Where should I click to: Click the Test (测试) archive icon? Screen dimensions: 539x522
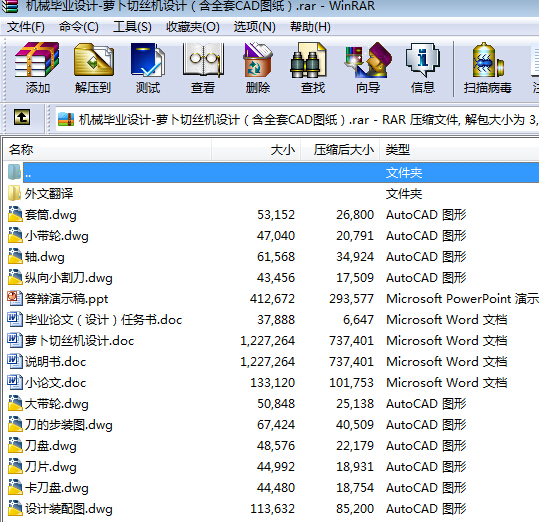[148, 59]
